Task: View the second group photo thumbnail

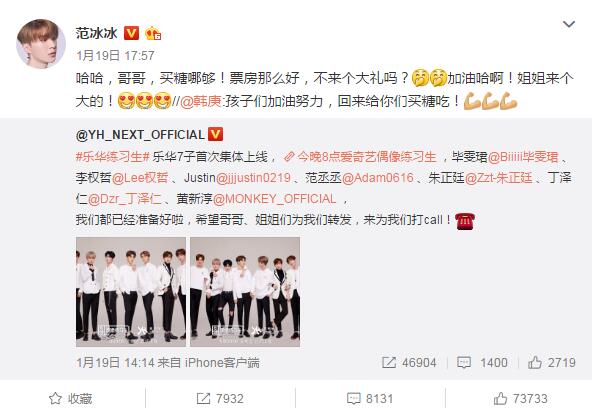Action: 245,292
